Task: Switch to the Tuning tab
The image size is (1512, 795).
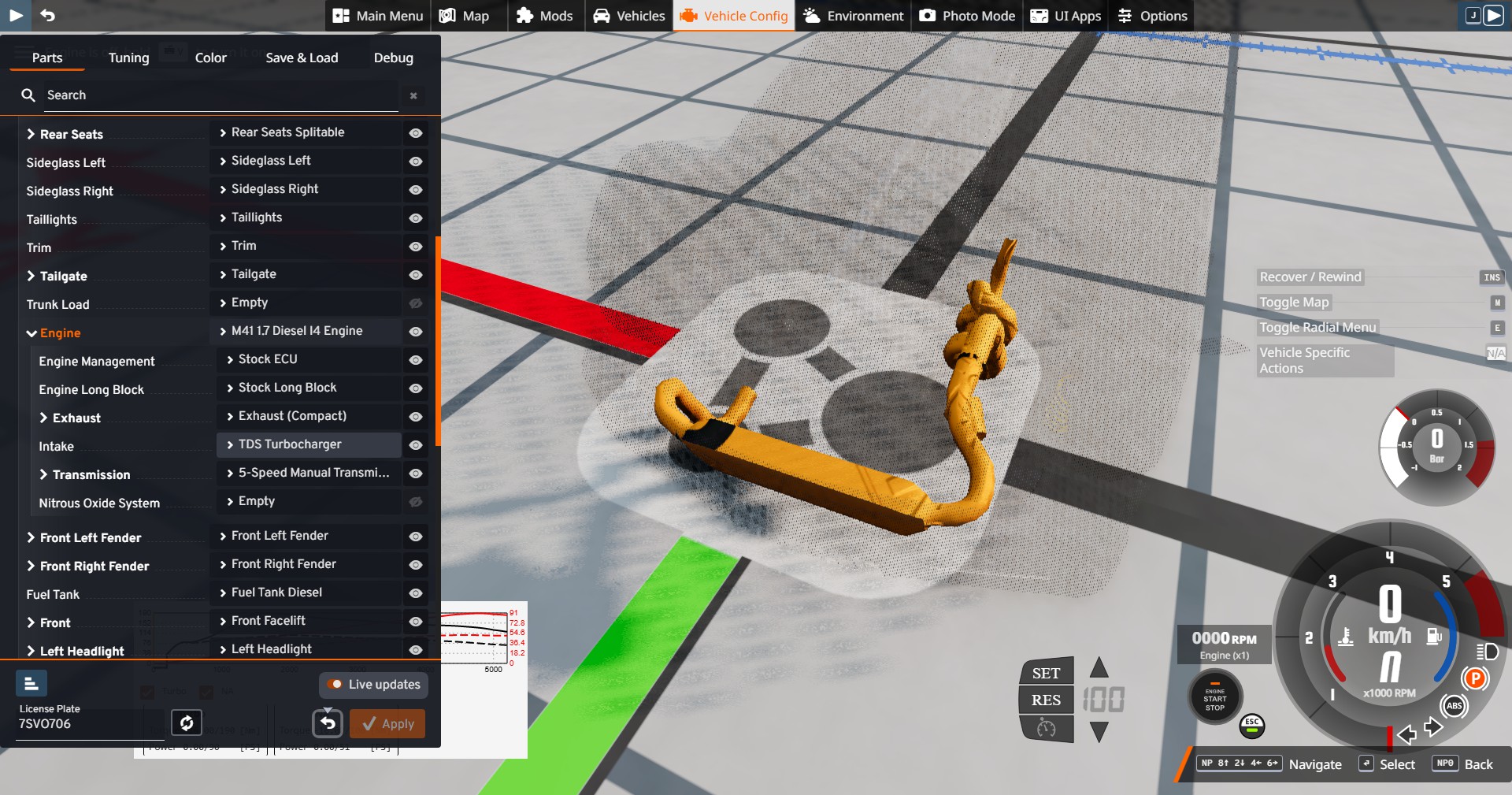Action: 128,58
